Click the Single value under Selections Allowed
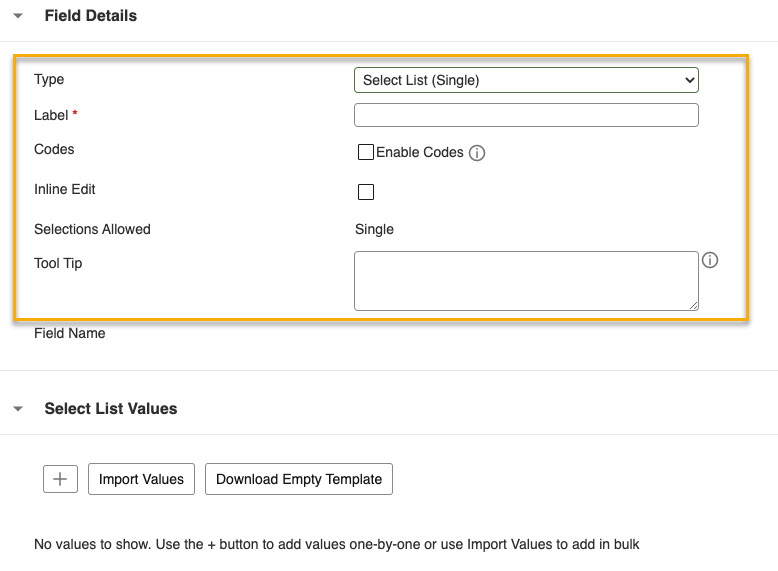The height and width of the screenshot is (571, 778). [x=374, y=229]
